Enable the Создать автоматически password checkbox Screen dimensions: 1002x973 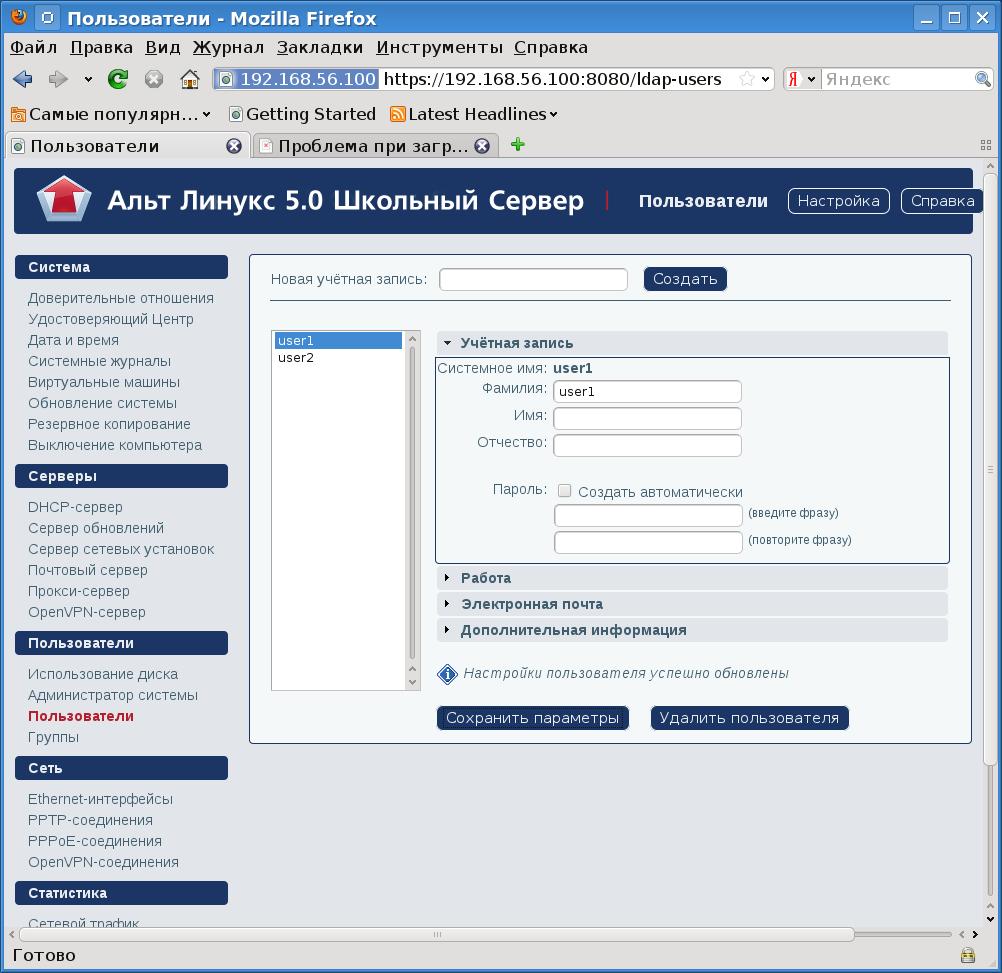565,491
